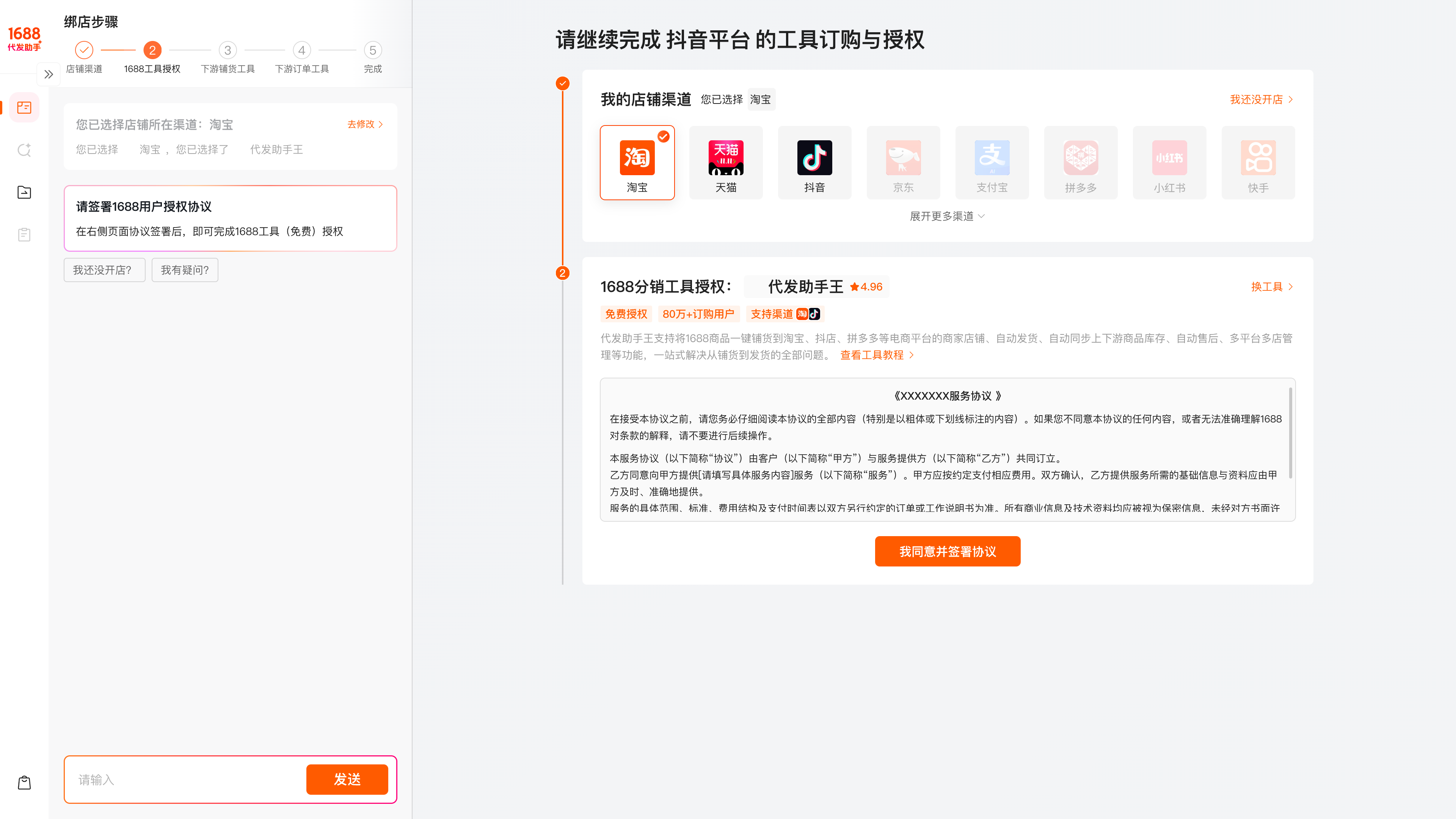Open the folder import sidebar icon

[24, 192]
